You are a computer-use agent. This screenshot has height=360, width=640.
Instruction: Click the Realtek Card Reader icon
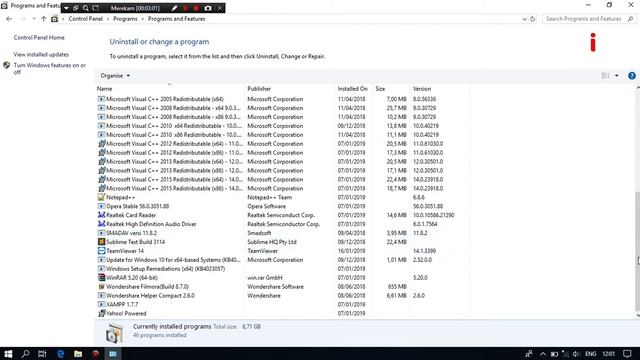pos(102,215)
